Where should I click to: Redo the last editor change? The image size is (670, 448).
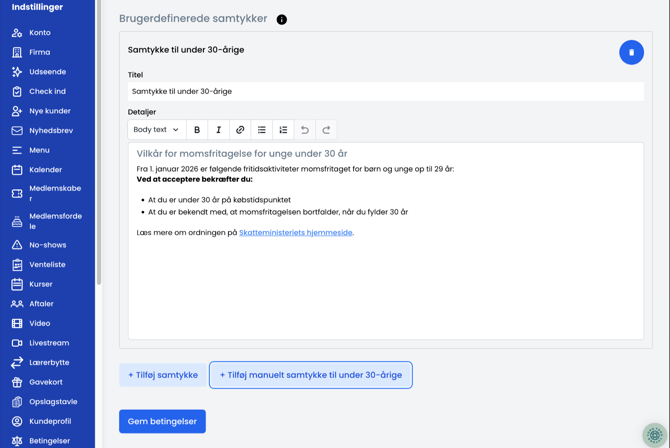tap(326, 130)
